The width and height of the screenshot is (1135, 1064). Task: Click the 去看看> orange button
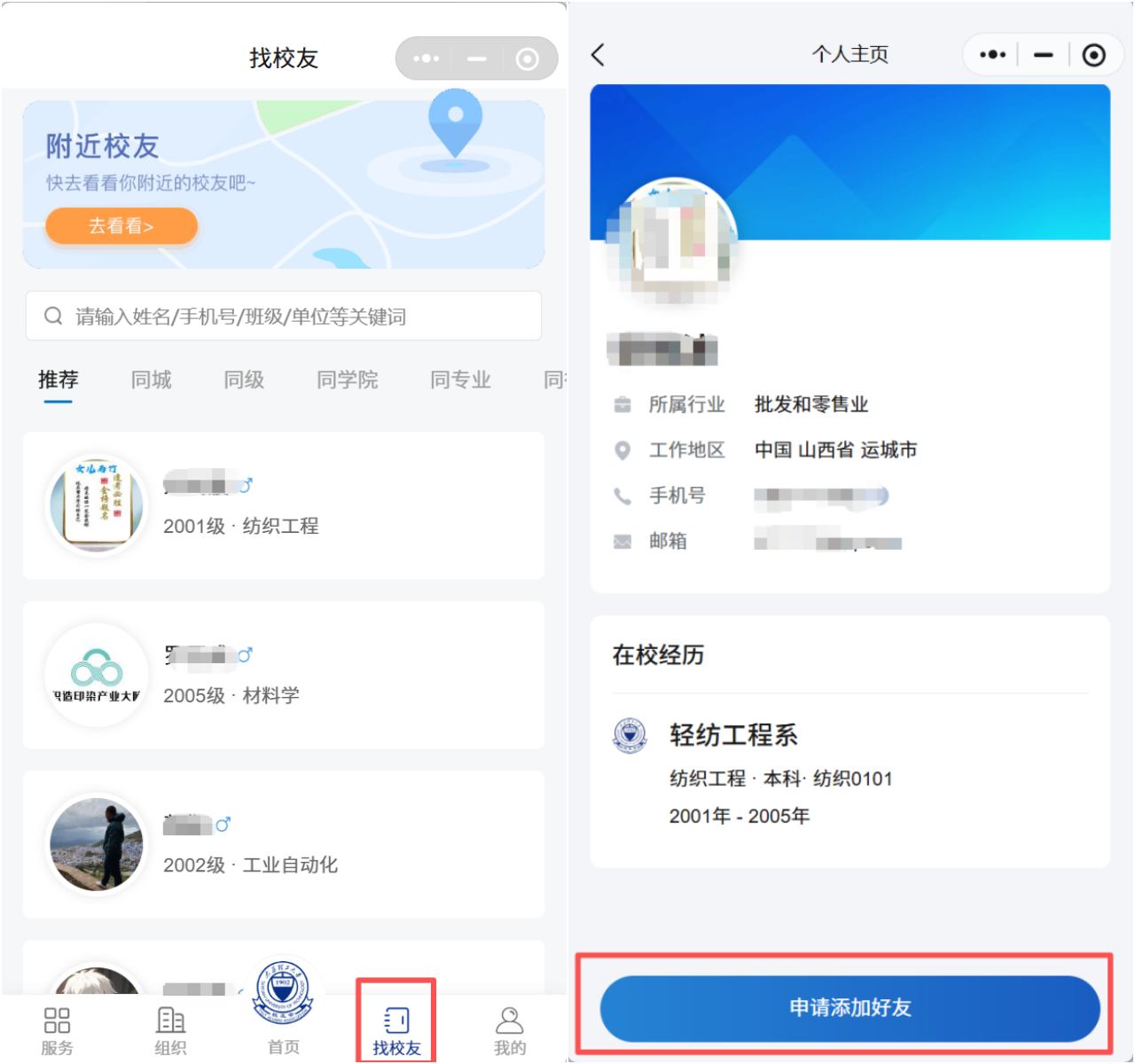click(121, 226)
